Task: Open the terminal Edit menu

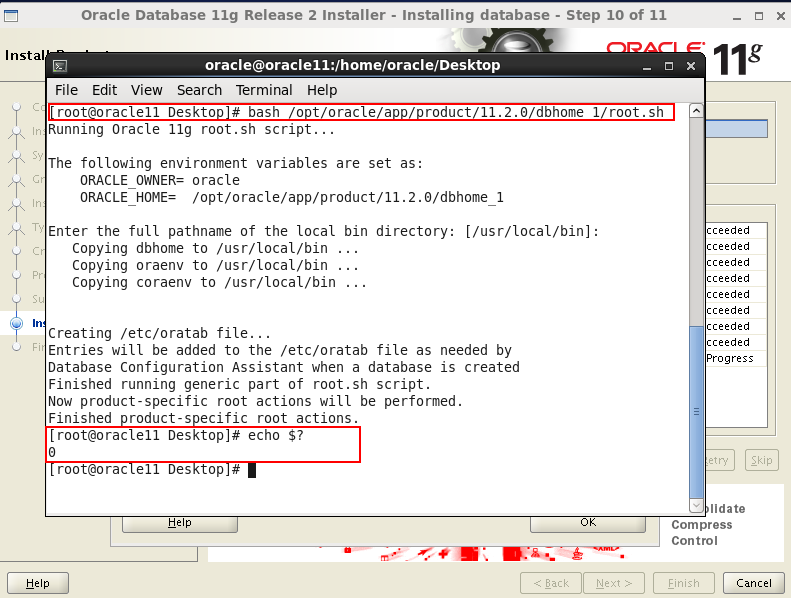Action: 104,90
